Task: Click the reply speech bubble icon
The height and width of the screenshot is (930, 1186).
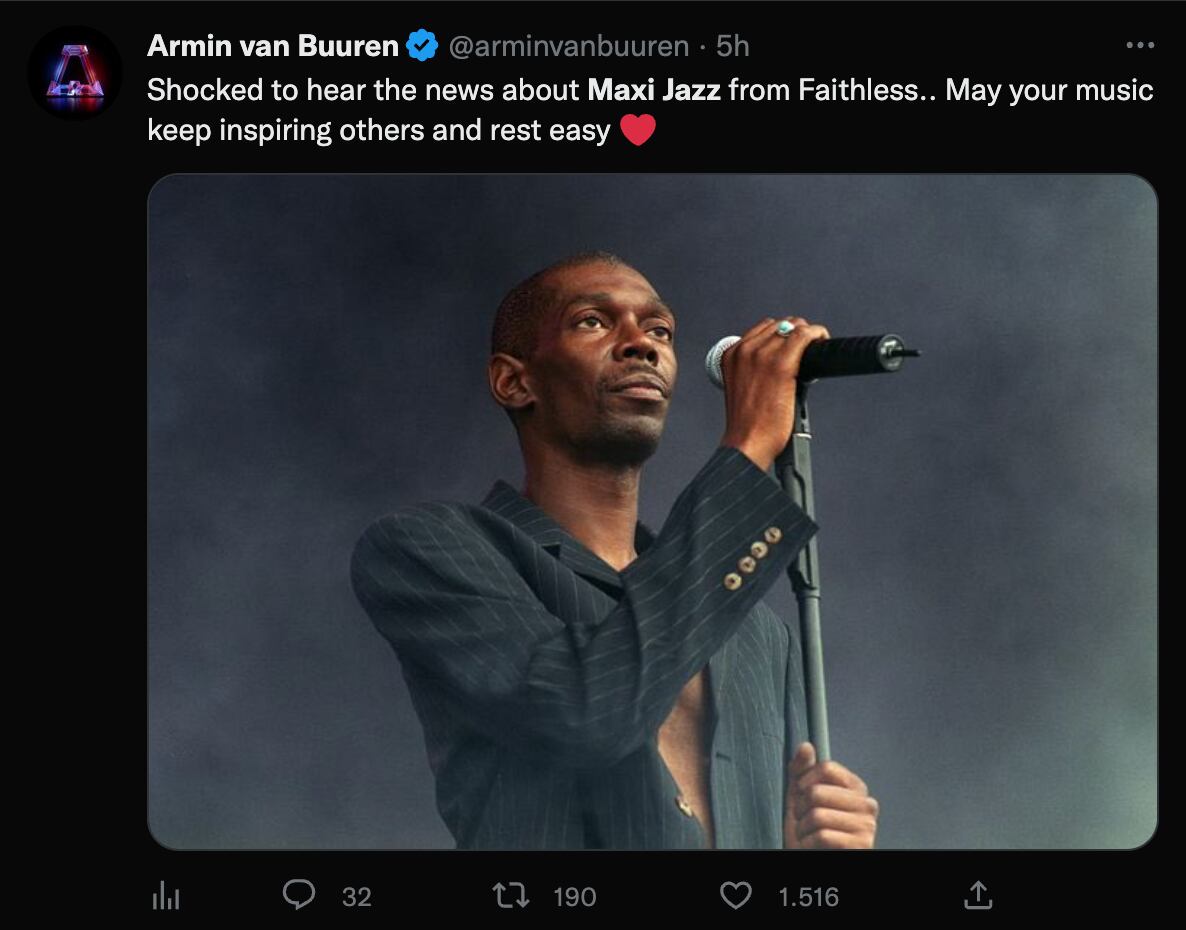Action: (298, 895)
